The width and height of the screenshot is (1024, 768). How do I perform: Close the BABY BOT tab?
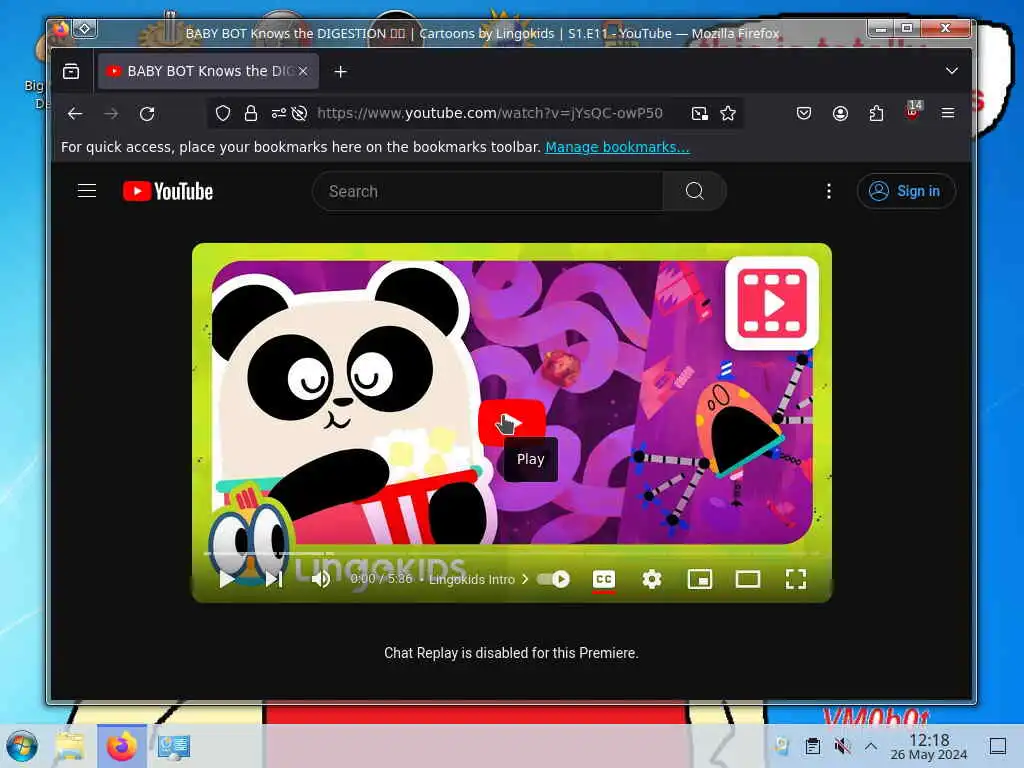(x=303, y=71)
